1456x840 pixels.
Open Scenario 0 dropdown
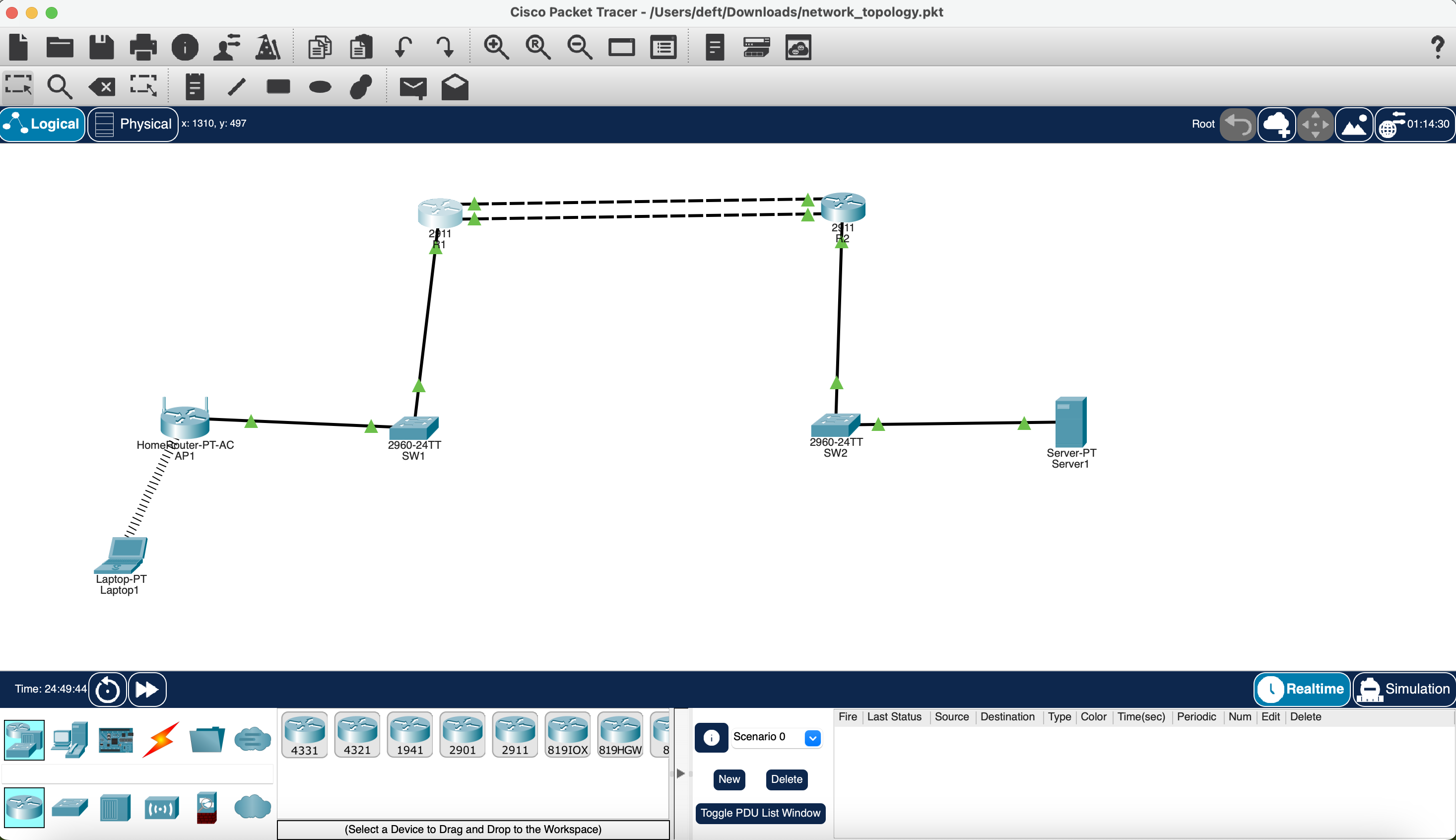[x=812, y=737]
